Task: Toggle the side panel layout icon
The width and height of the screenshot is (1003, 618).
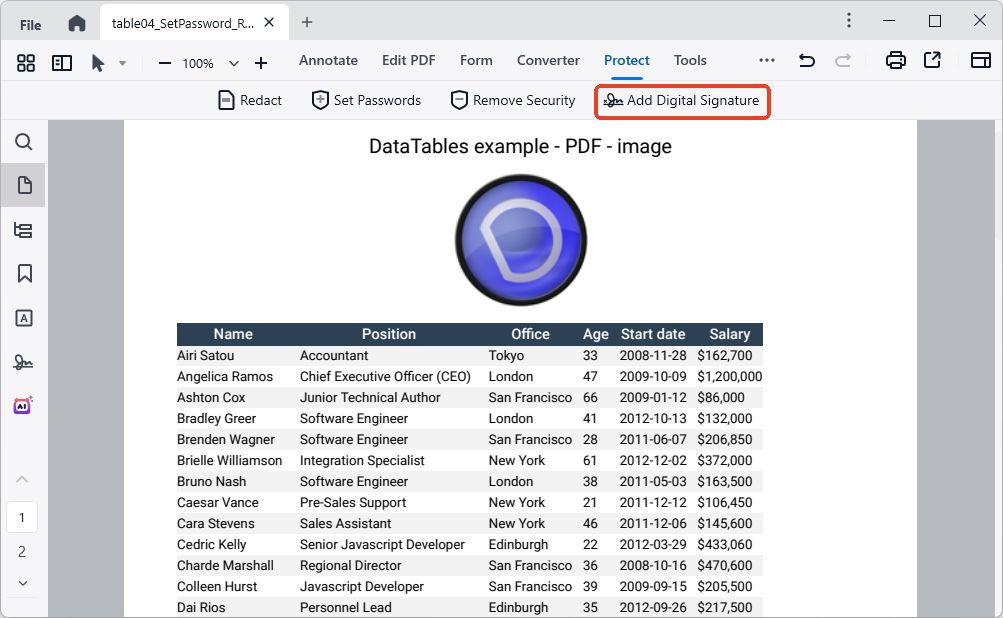Action: click(x=62, y=62)
